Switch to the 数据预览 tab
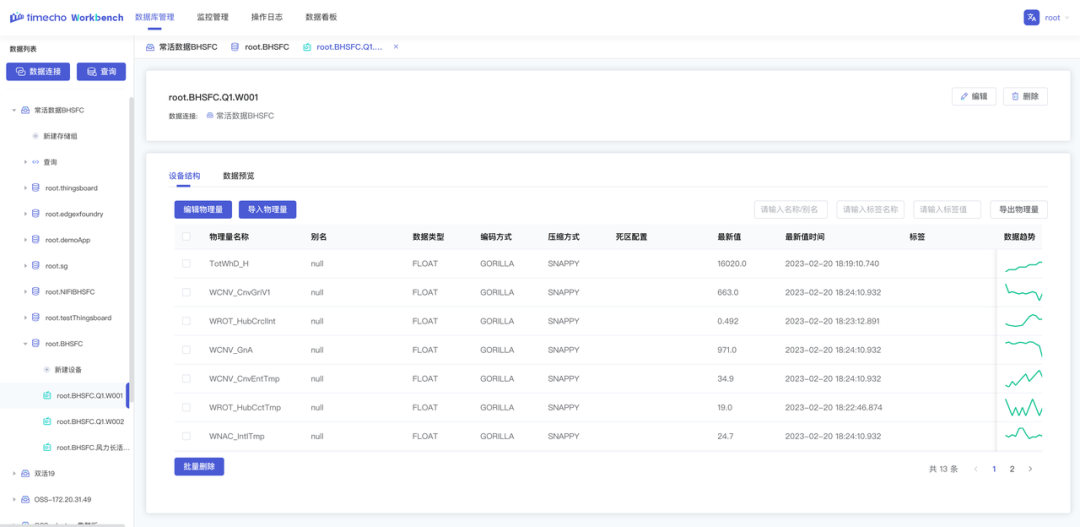Screen dimensions: 1080x527 pyautogui.click(x=238, y=176)
